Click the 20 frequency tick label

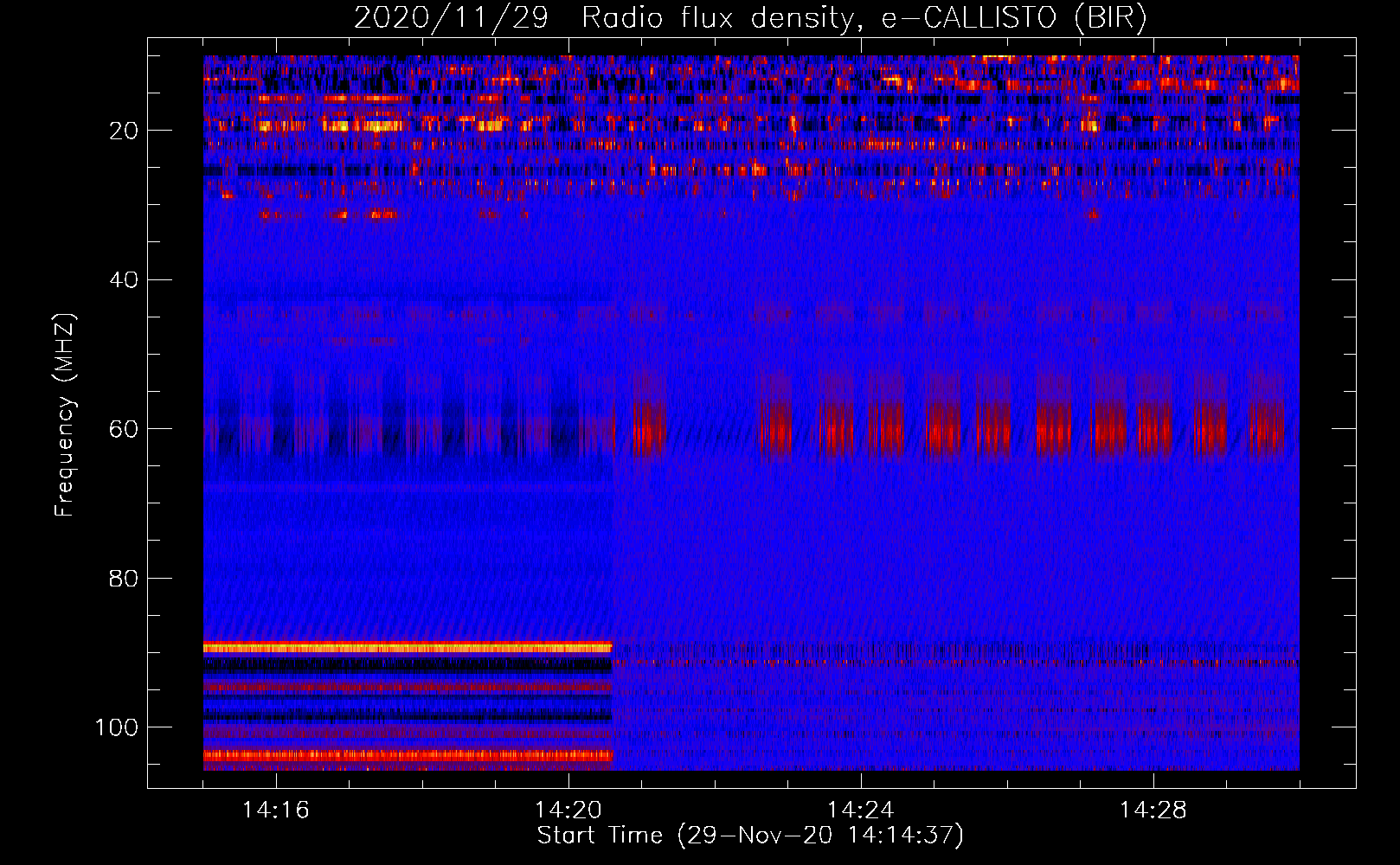point(124,131)
